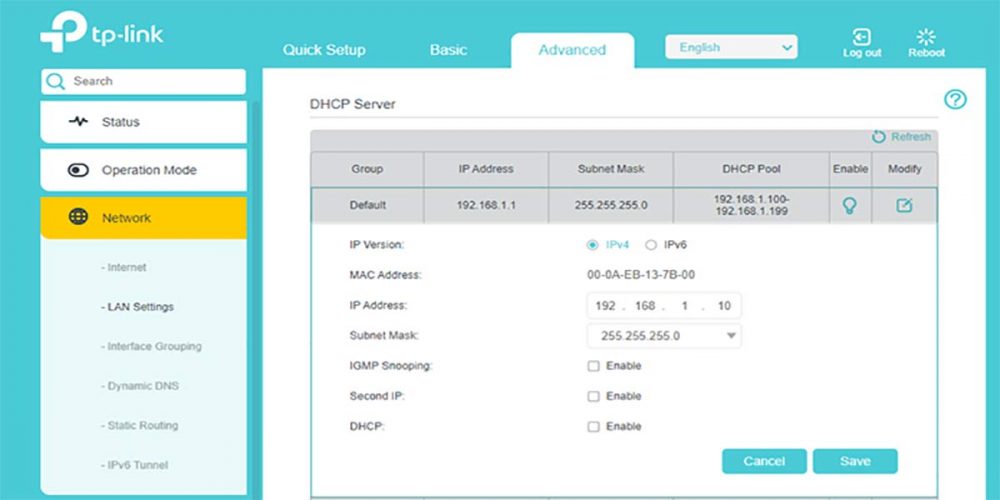Switch to the Quick Setup tab
Viewport: 1000px width, 500px height.
(324, 50)
